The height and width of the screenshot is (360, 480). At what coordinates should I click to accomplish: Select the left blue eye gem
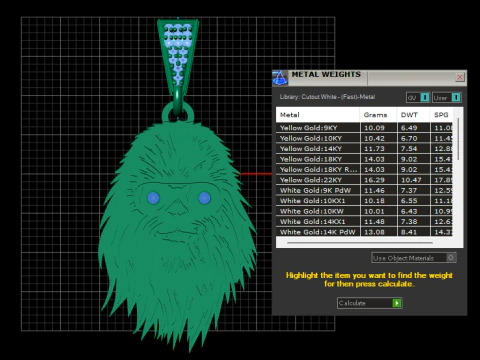(x=153, y=198)
